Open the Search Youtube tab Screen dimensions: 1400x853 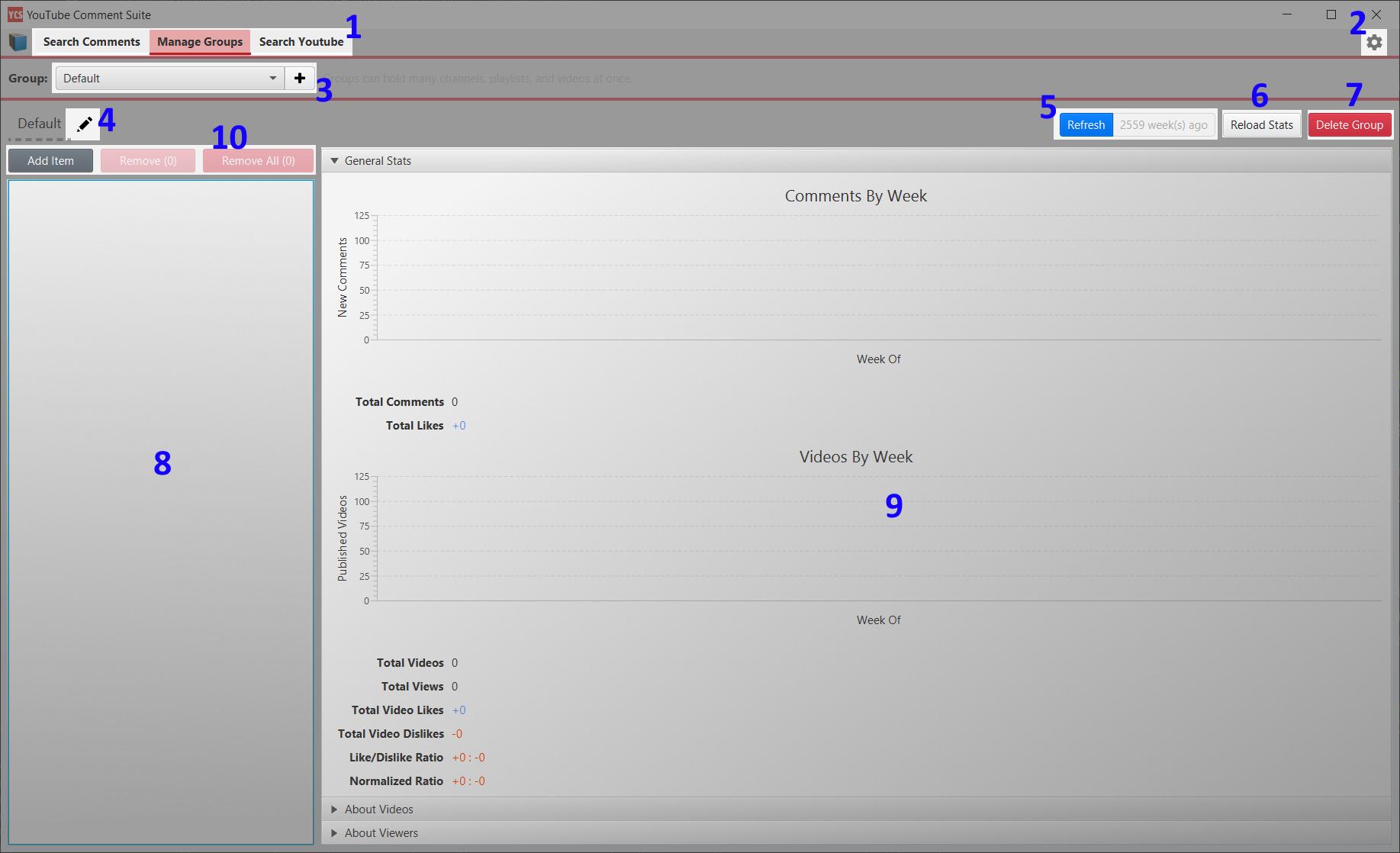[x=301, y=42]
